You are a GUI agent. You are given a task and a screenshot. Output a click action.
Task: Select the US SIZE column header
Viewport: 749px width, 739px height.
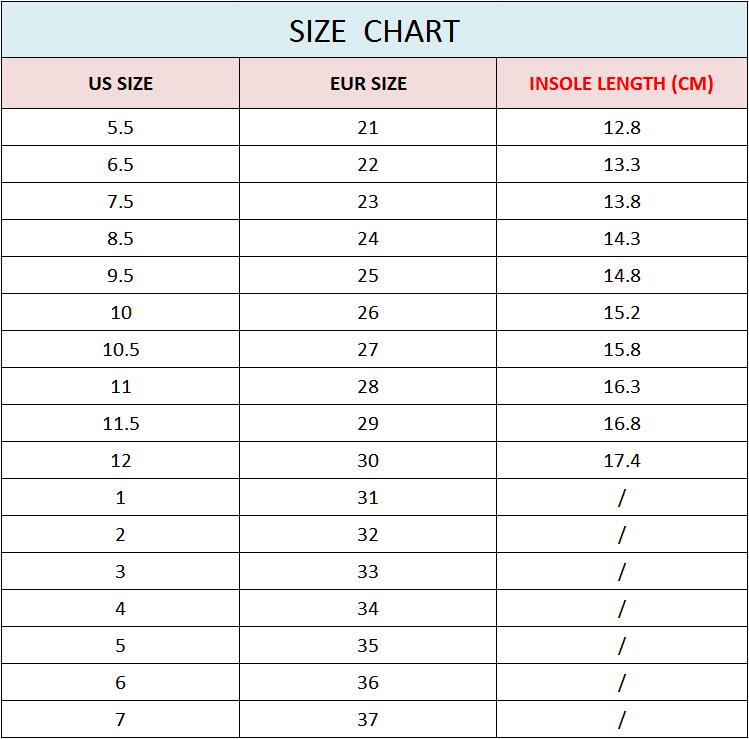[x=120, y=84]
